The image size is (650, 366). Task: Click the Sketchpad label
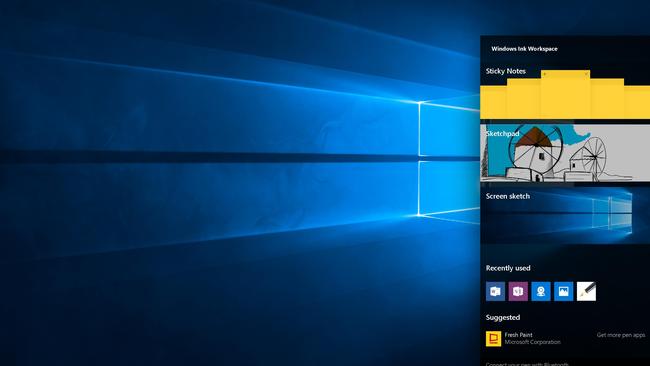pos(502,133)
